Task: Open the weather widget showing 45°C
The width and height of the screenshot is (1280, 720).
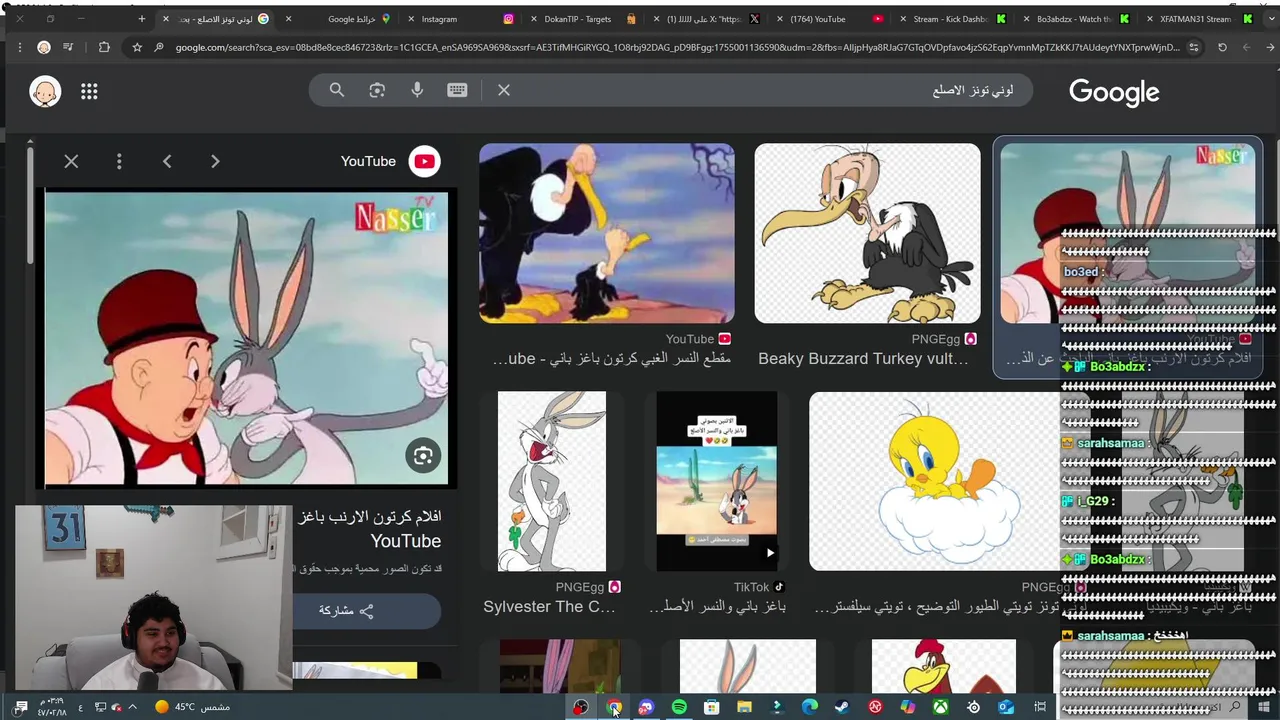Action: click(193, 707)
